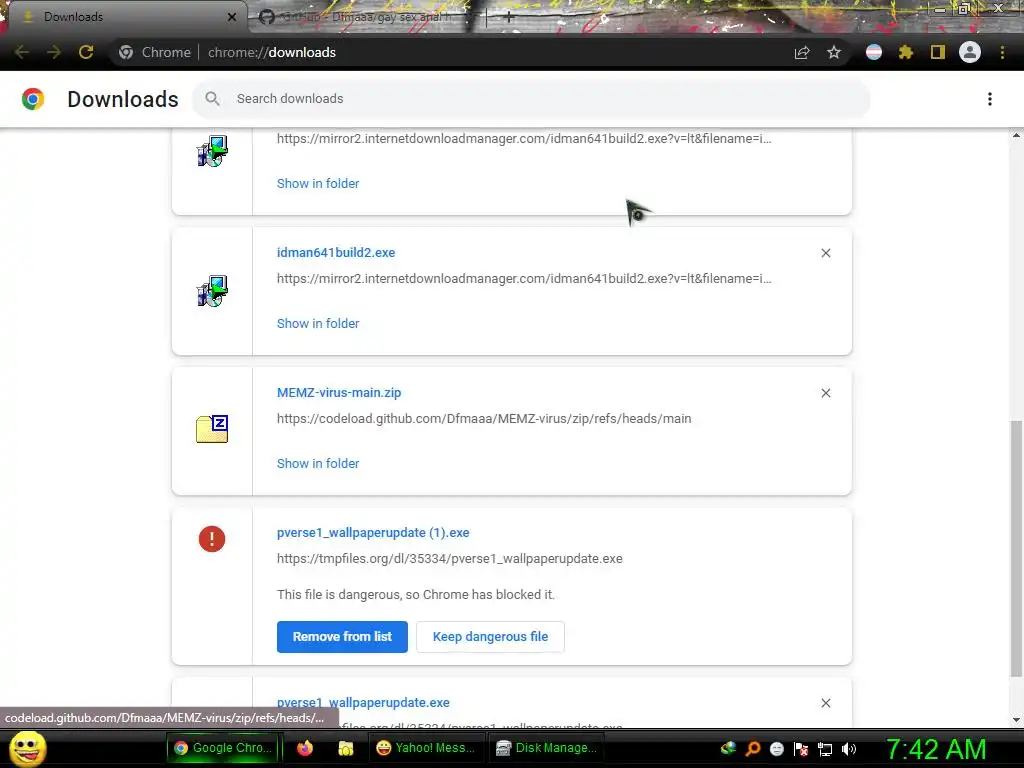The image size is (1024, 768).
Task: Show idman641build2.exe in folder
Action: [318, 323]
